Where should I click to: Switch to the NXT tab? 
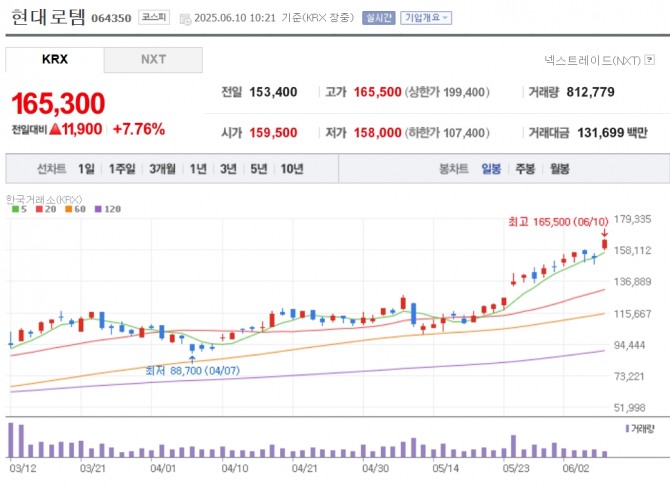[153, 59]
